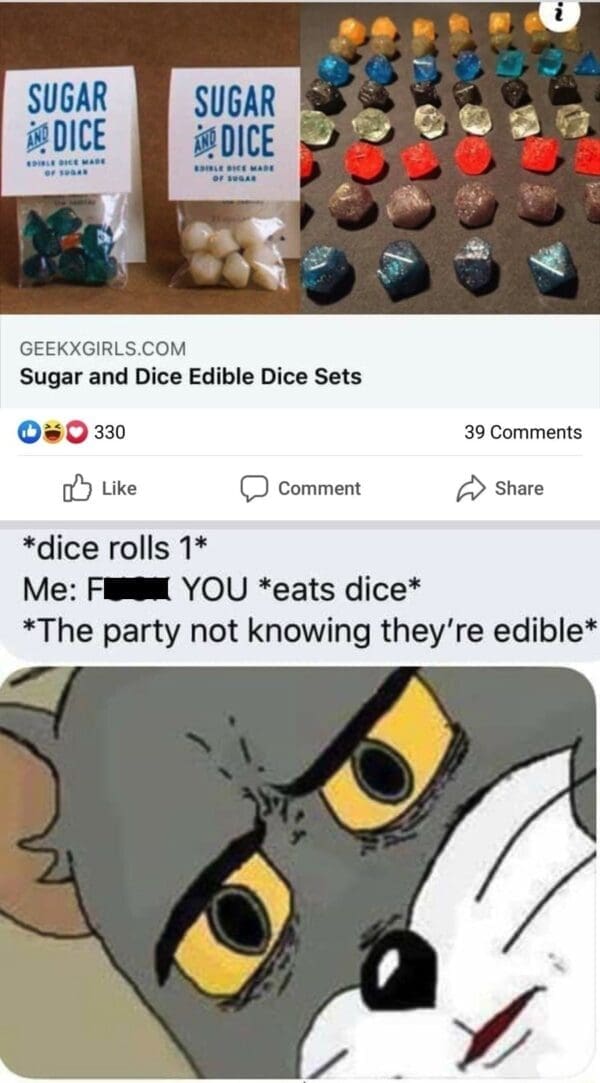
Task: Click the blue like reaction icon
Action: click(28, 432)
